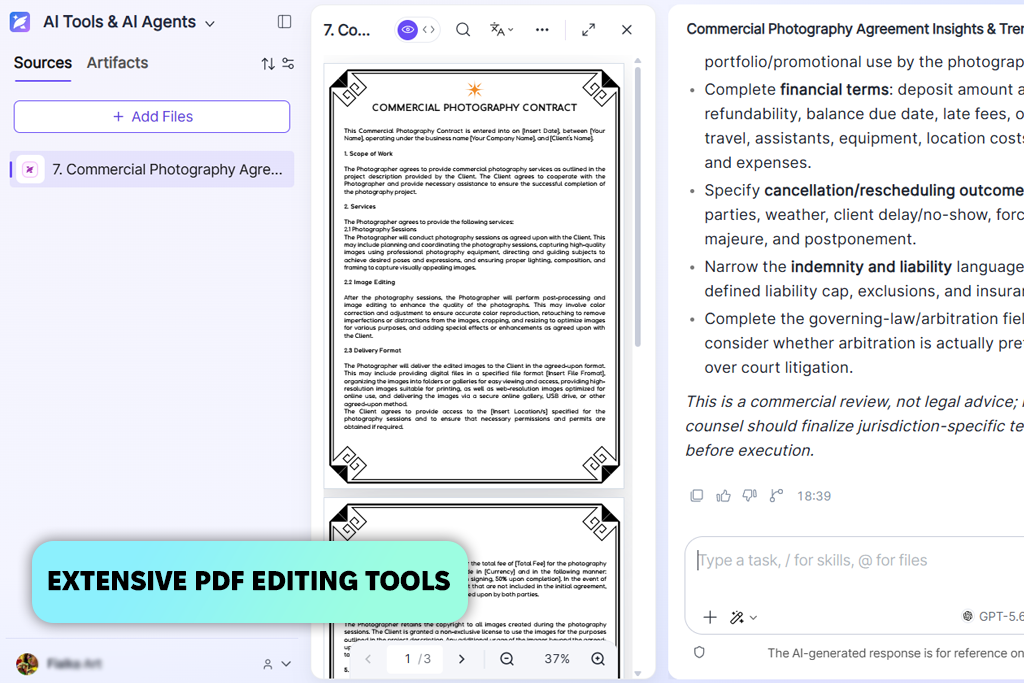The image size is (1024, 683).
Task: Click the PDF file icon in sources
Action: (x=30, y=170)
